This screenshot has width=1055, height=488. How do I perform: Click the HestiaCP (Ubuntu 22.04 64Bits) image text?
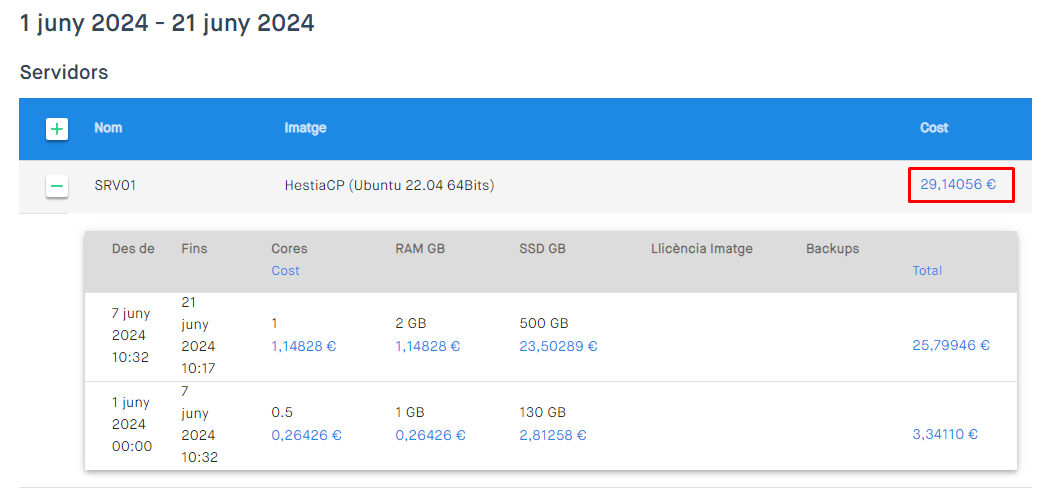[x=390, y=185]
